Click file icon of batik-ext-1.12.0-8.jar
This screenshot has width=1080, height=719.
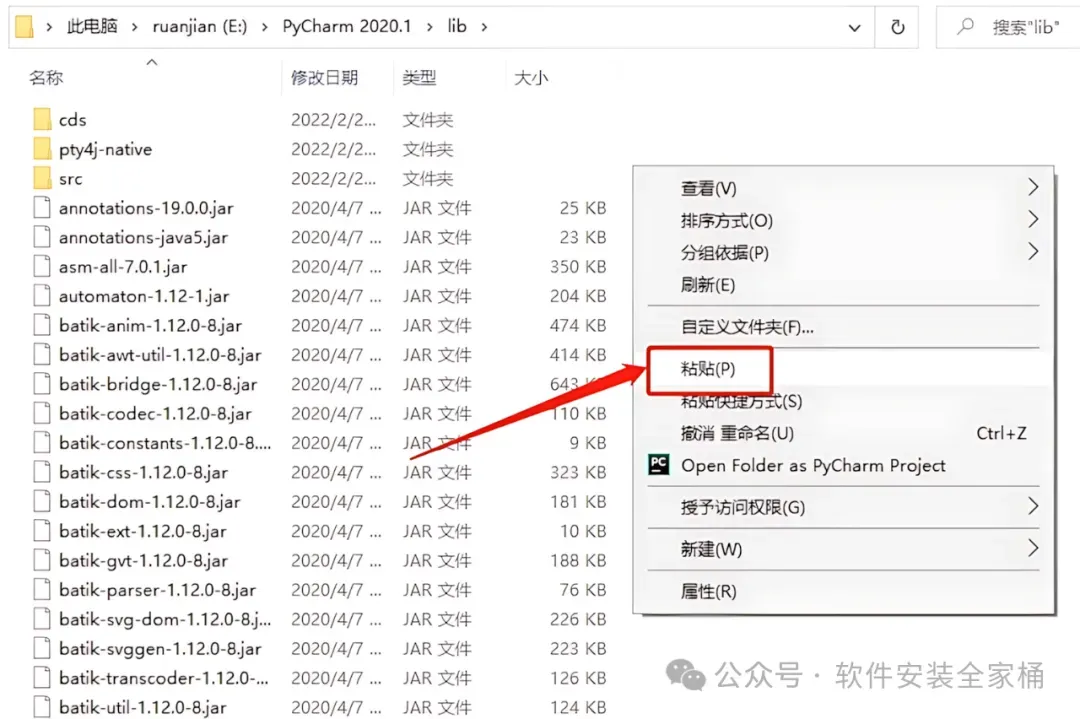pyautogui.click(x=42, y=531)
